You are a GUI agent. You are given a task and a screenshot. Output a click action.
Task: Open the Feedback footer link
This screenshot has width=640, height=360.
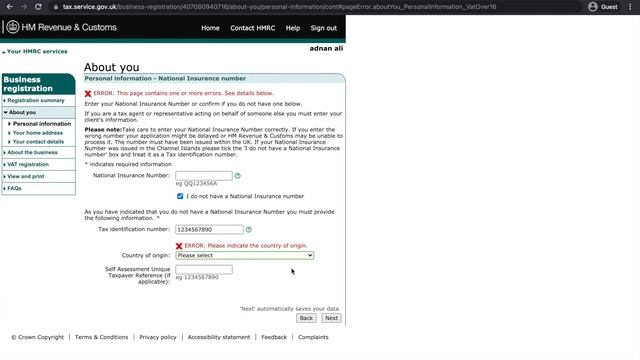[274, 337]
